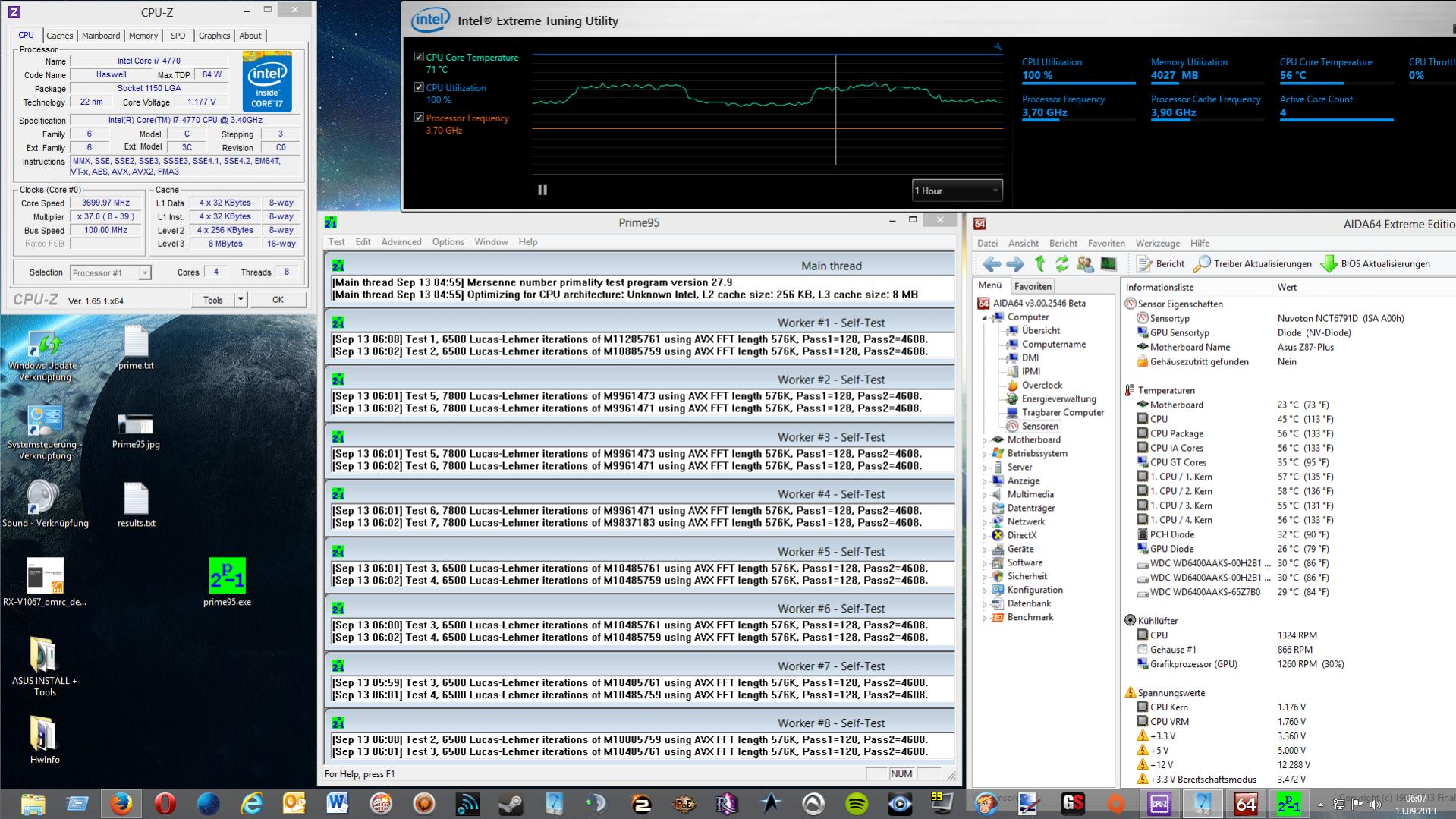Click the green up-arrow in AIDA64

click(x=1039, y=264)
